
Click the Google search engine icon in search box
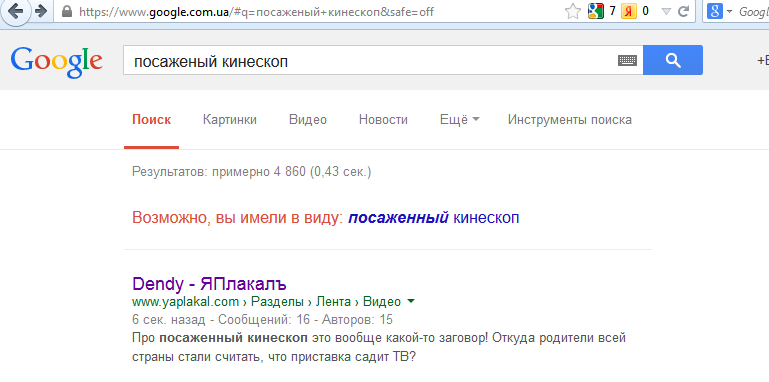pyautogui.click(x=715, y=12)
